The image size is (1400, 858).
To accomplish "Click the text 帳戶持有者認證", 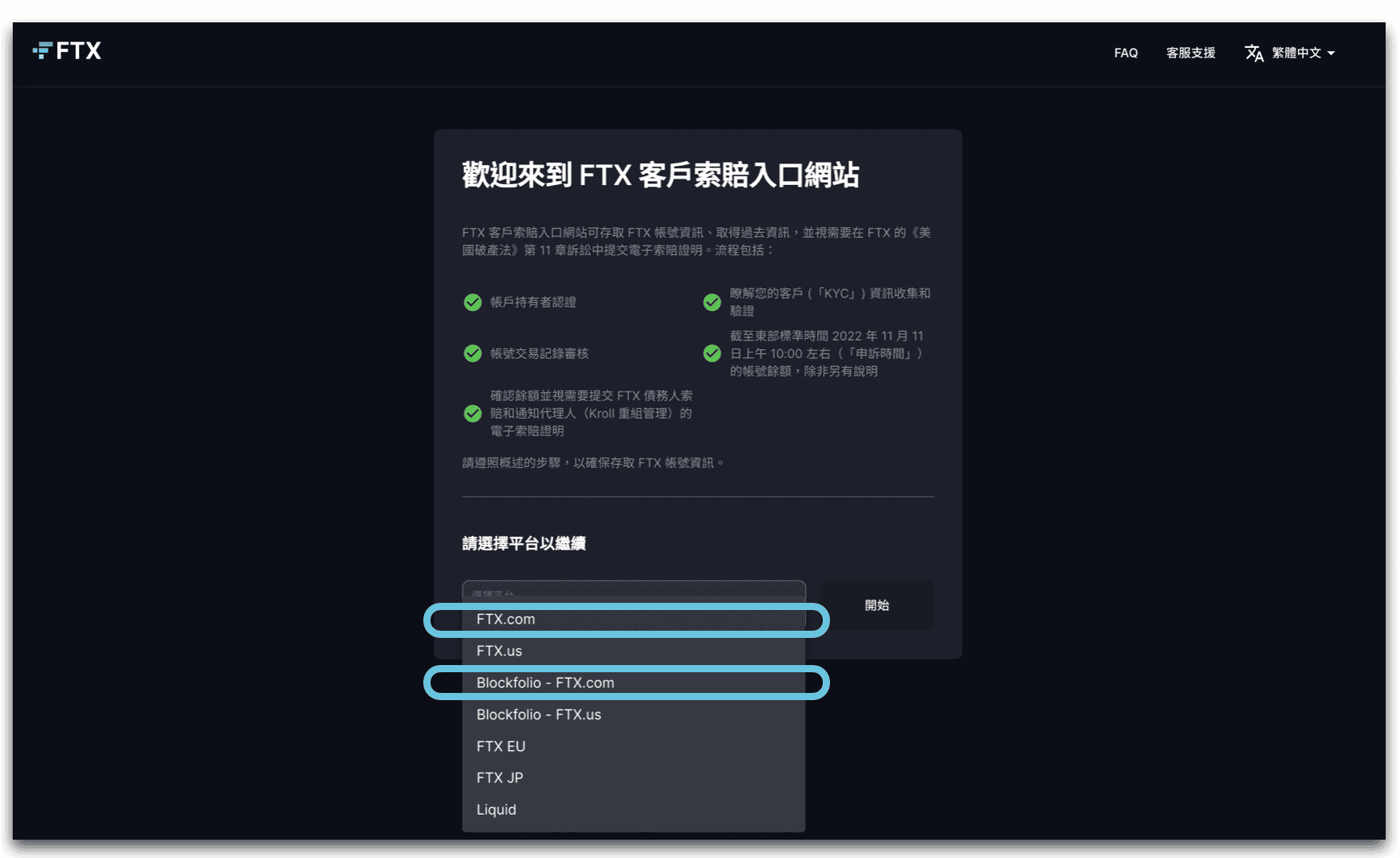I will click(533, 302).
